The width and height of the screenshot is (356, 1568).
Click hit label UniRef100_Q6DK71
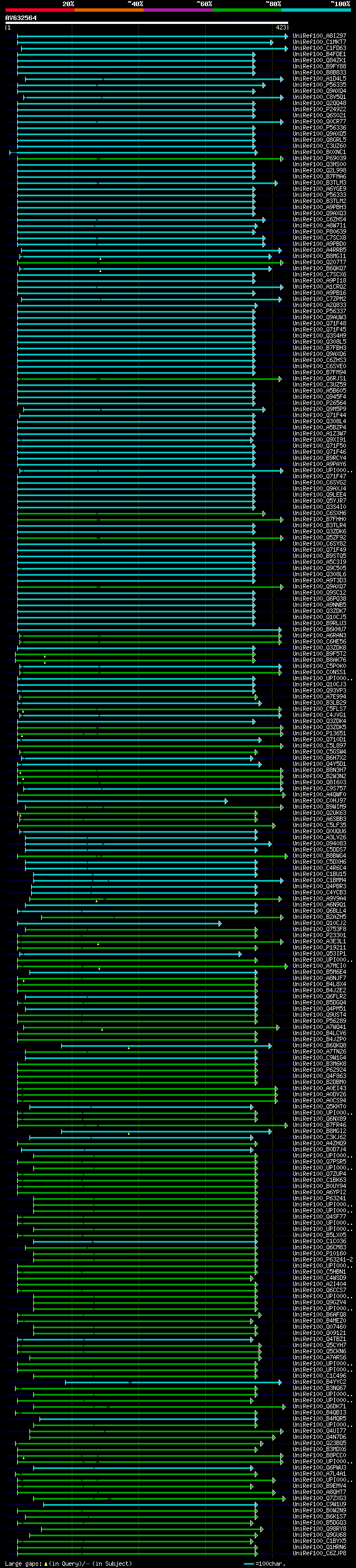tap(319, 1407)
